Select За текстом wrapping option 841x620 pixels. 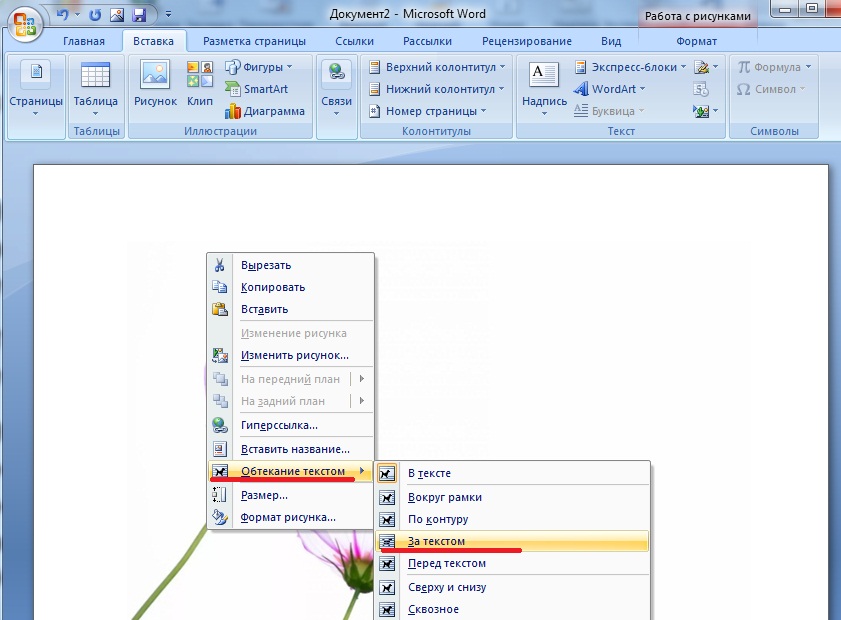point(512,541)
